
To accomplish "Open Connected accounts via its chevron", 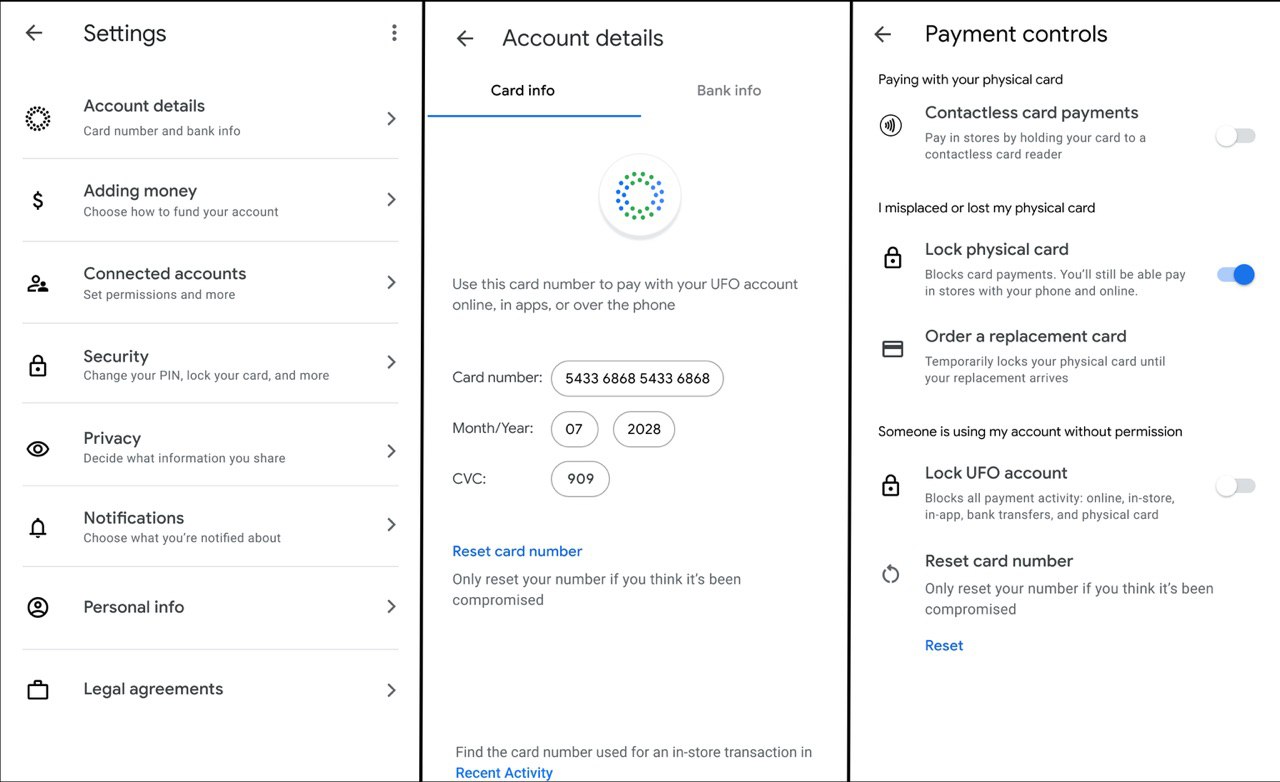I will [391, 283].
